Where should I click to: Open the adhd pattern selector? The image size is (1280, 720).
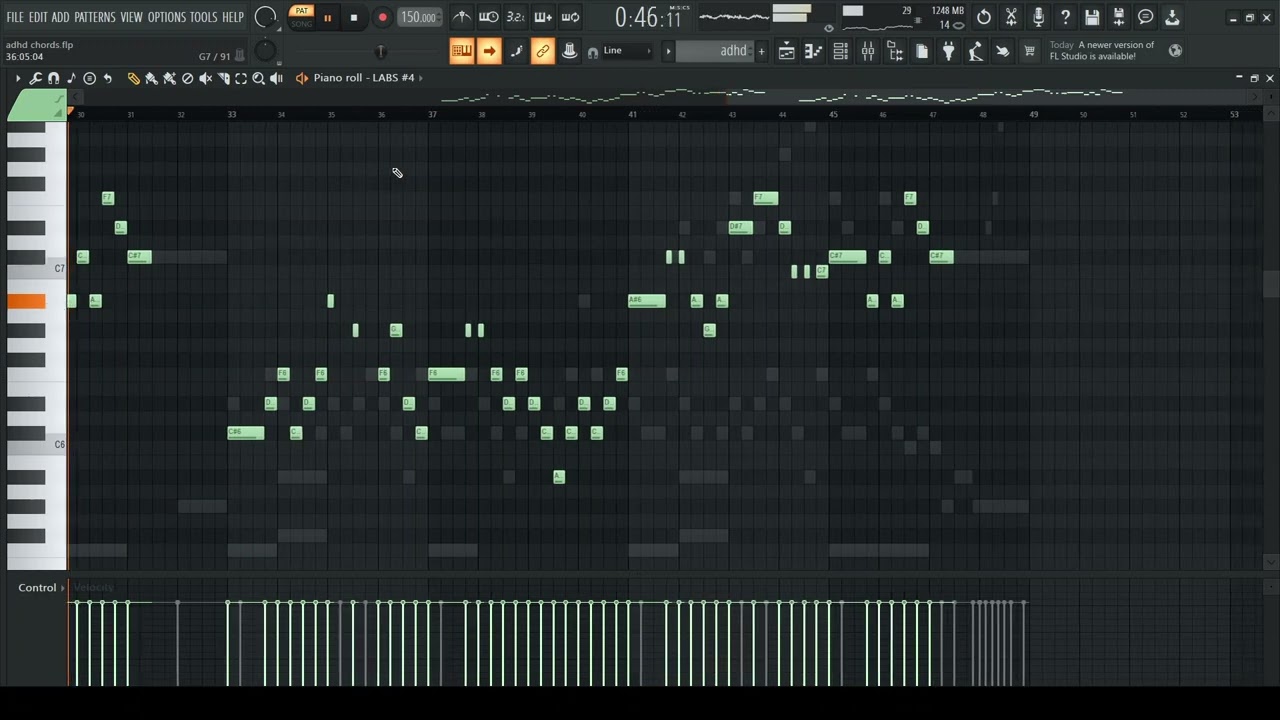point(715,51)
